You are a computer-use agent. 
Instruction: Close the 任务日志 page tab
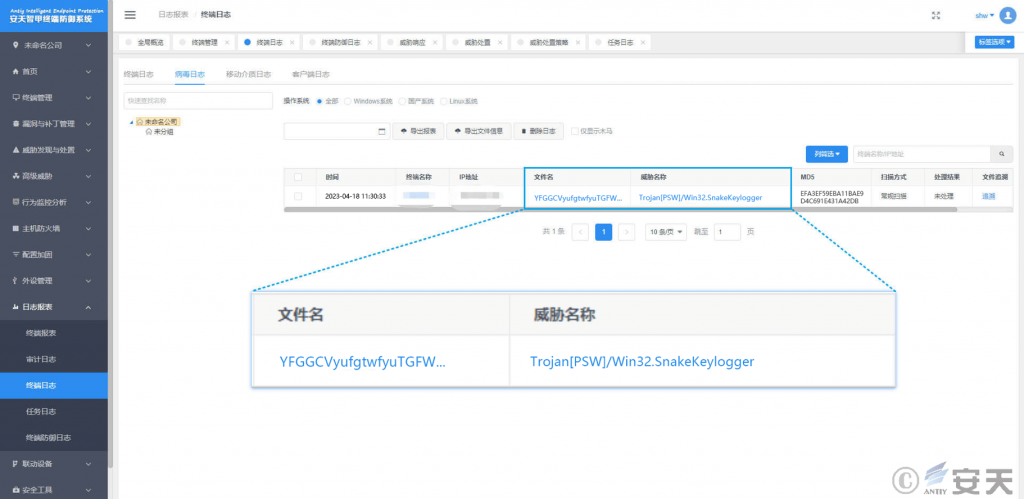pyautogui.click(x=643, y=42)
